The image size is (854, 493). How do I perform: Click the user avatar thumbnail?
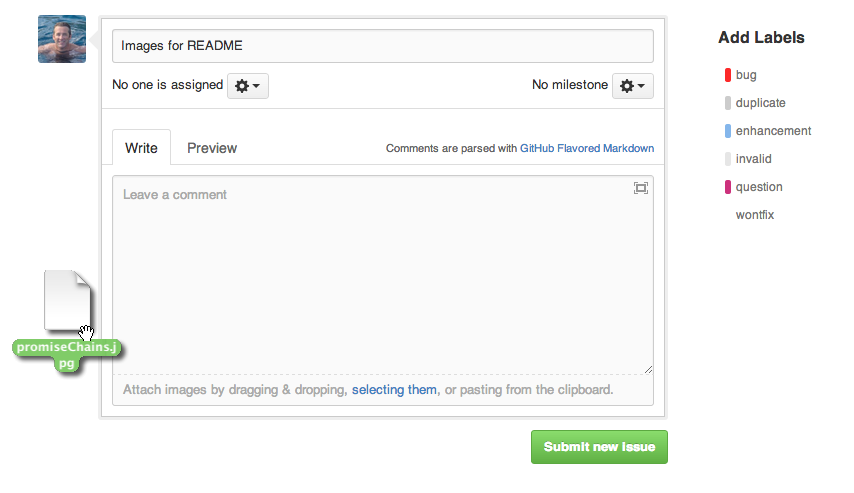point(61,39)
